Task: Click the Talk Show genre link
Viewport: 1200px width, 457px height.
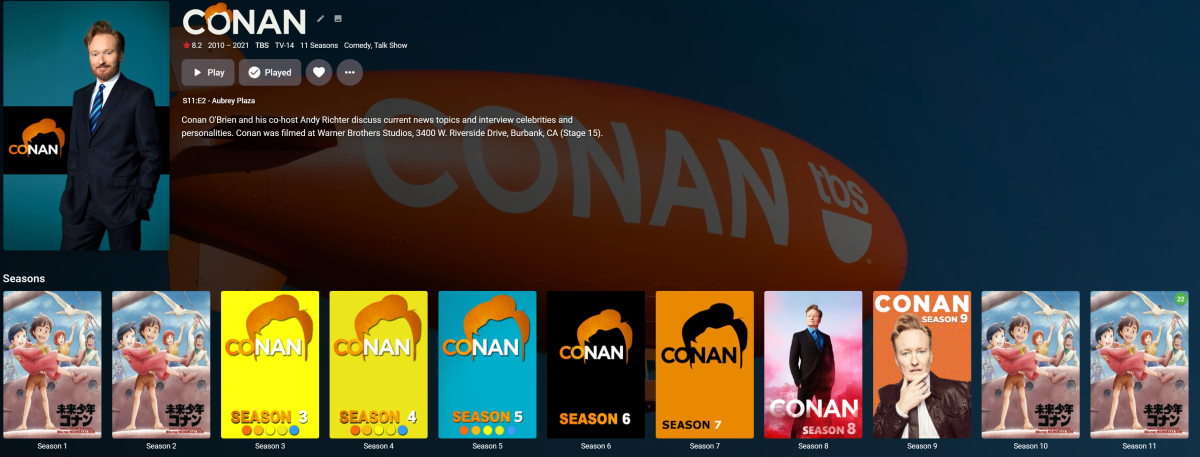Action: pyautogui.click(x=390, y=45)
